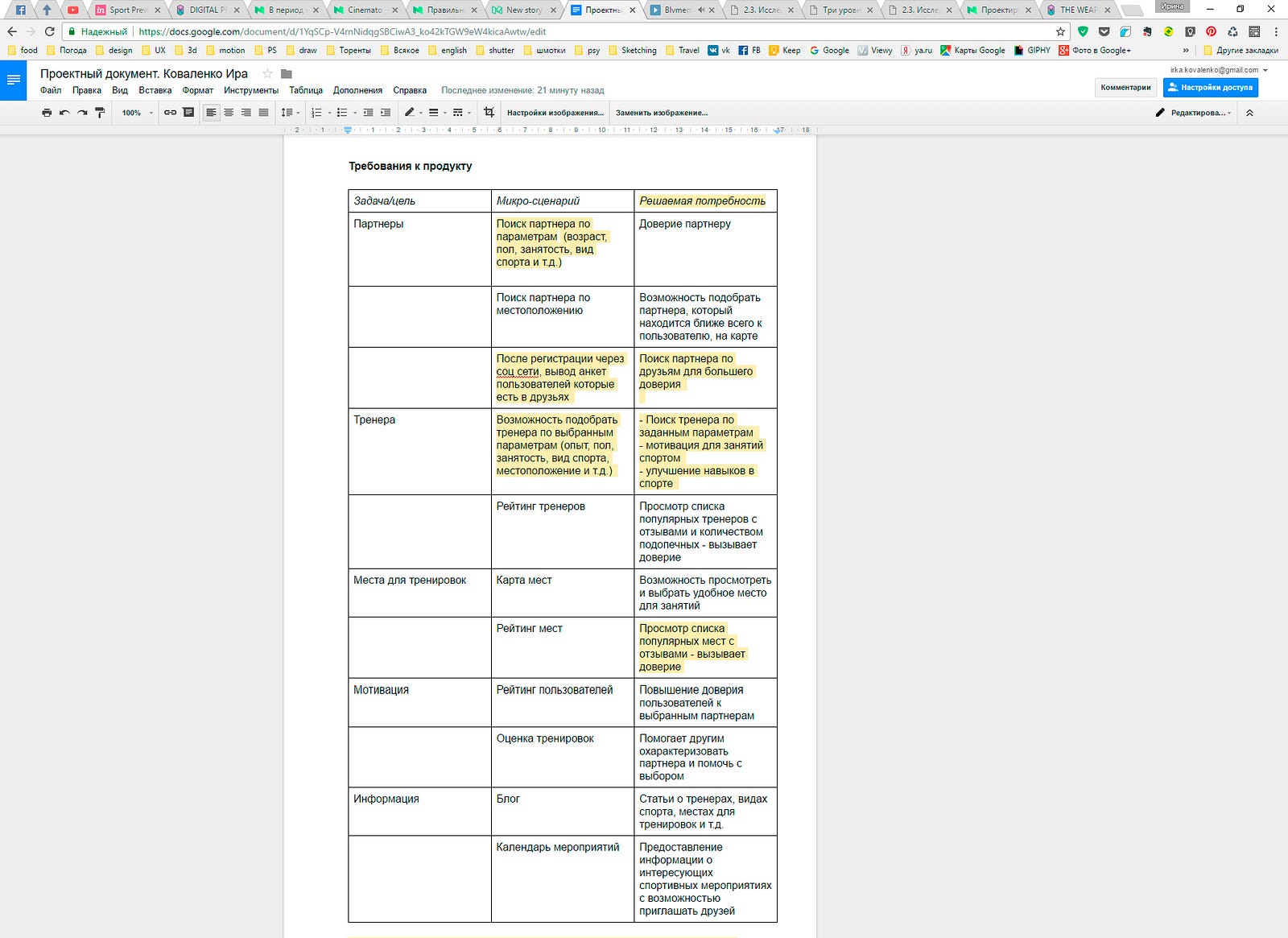Toggle left text alignment
This screenshot has width=1288, height=938.
pos(211,113)
